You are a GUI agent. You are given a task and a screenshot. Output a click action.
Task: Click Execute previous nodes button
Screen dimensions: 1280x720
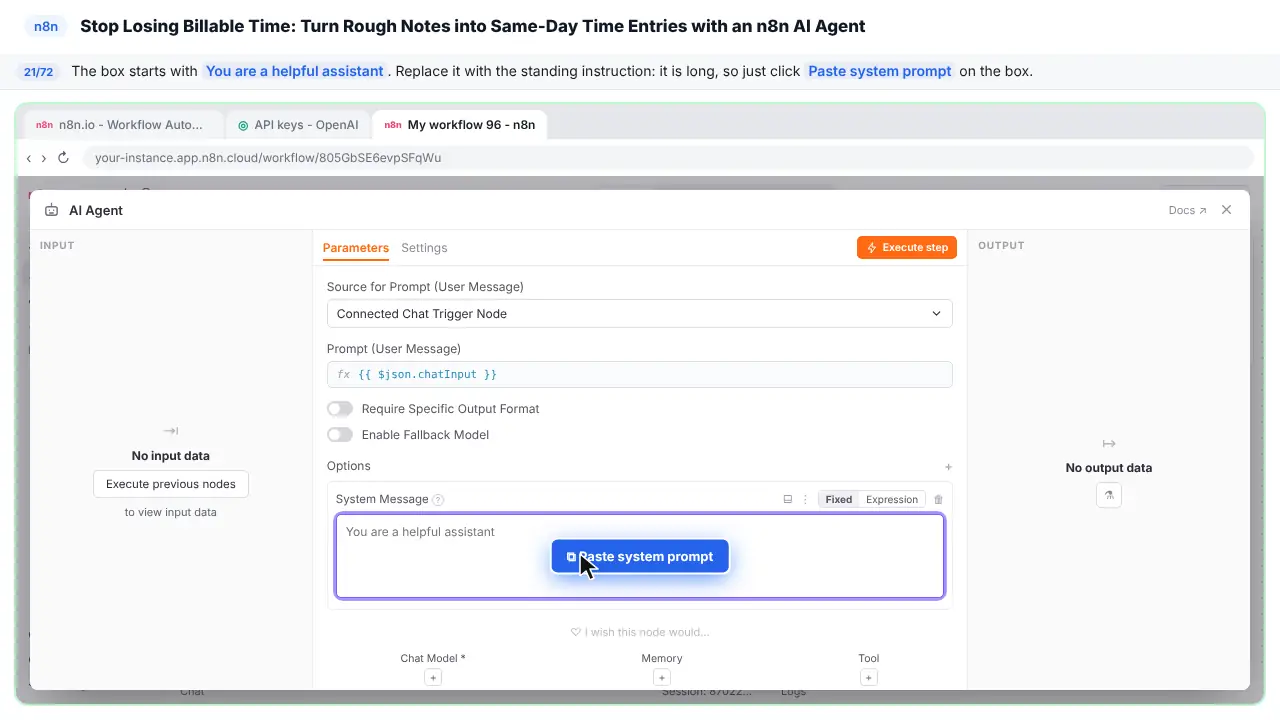pyautogui.click(x=171, y=484)
